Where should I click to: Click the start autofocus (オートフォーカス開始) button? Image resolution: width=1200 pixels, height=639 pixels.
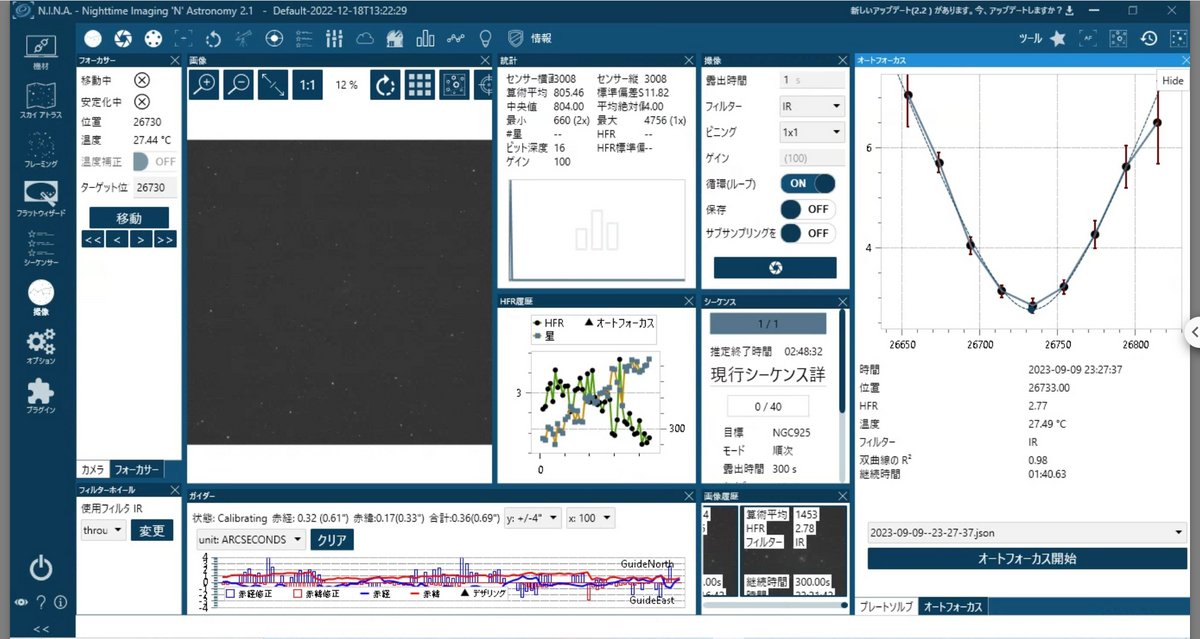pyautogui.click(x=1027, y=559)
